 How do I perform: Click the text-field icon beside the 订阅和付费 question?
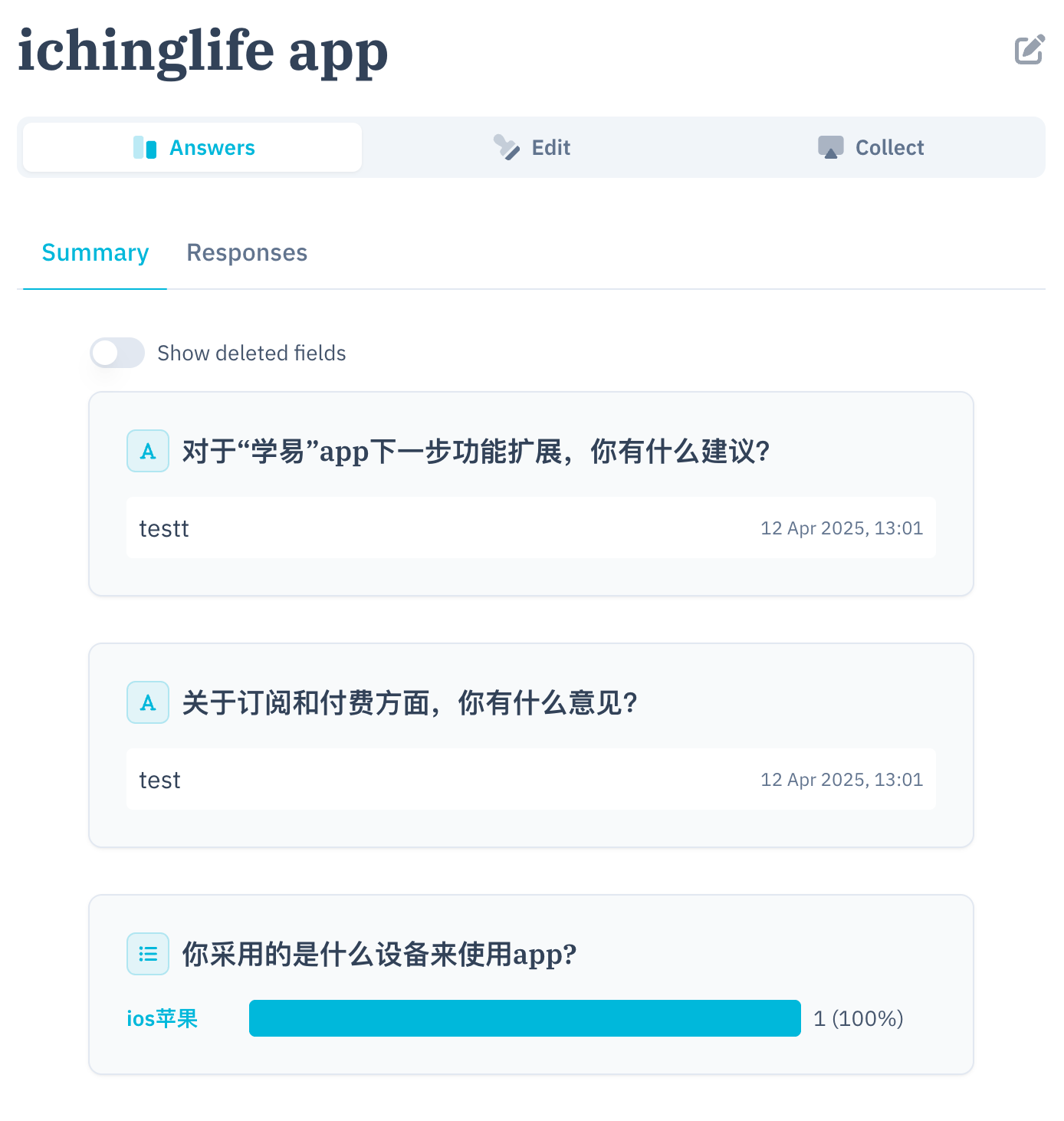pos(148,702)
